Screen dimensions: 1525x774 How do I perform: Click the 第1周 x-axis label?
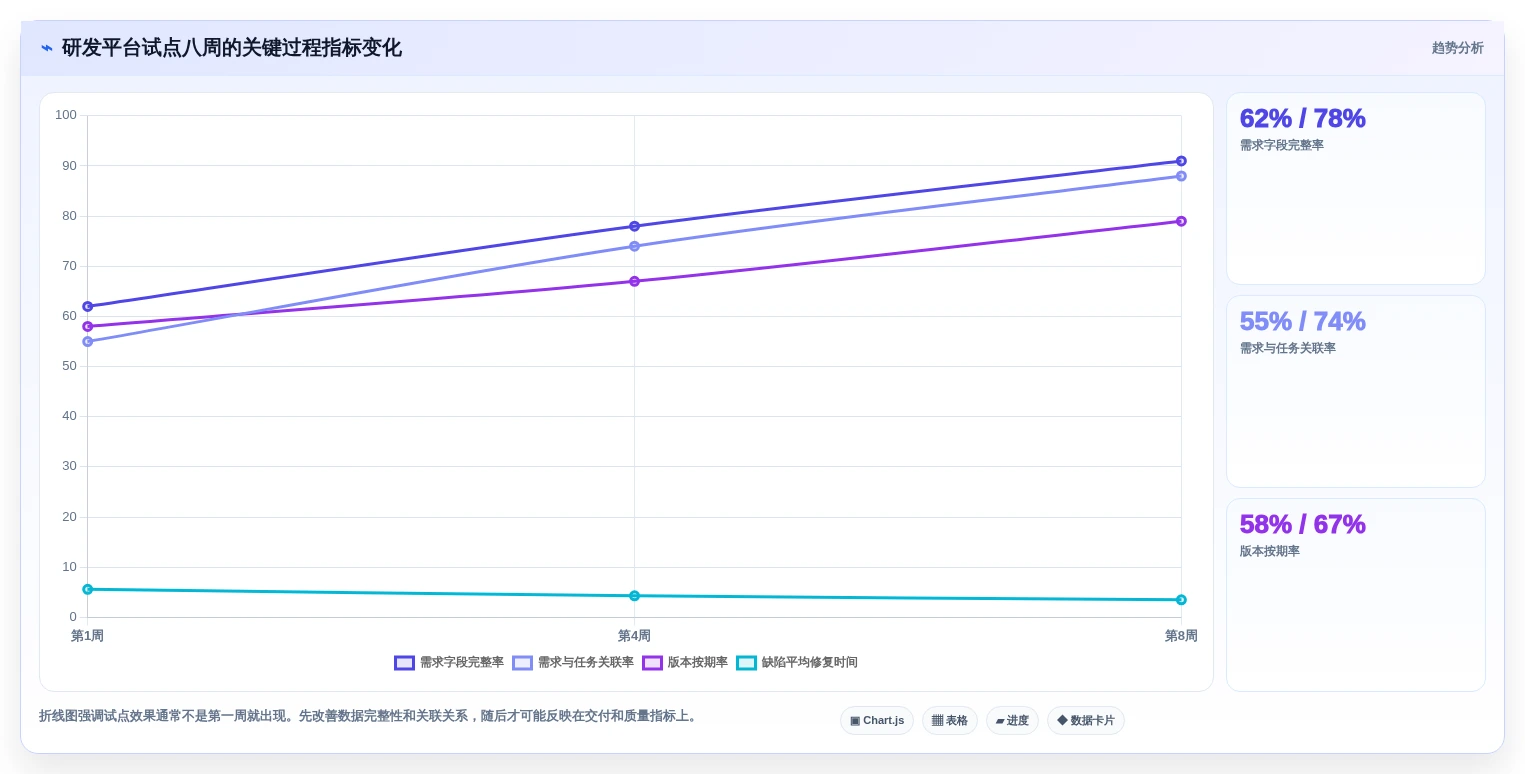coord(87,636)
